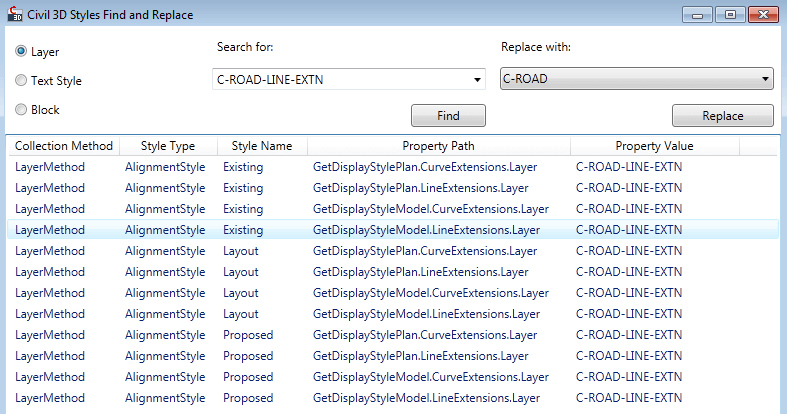This screenshot has width=787, height=414.
Task: Sort by Collection Method column header
Action: tap(64, 146)
